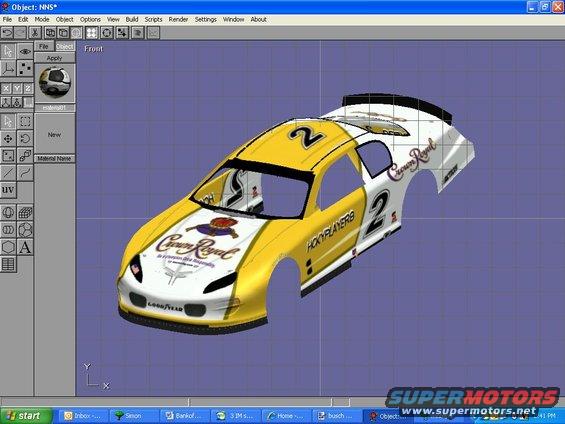Open the View menu
This screenshot has height=424, width=565.
click(113, 19)
